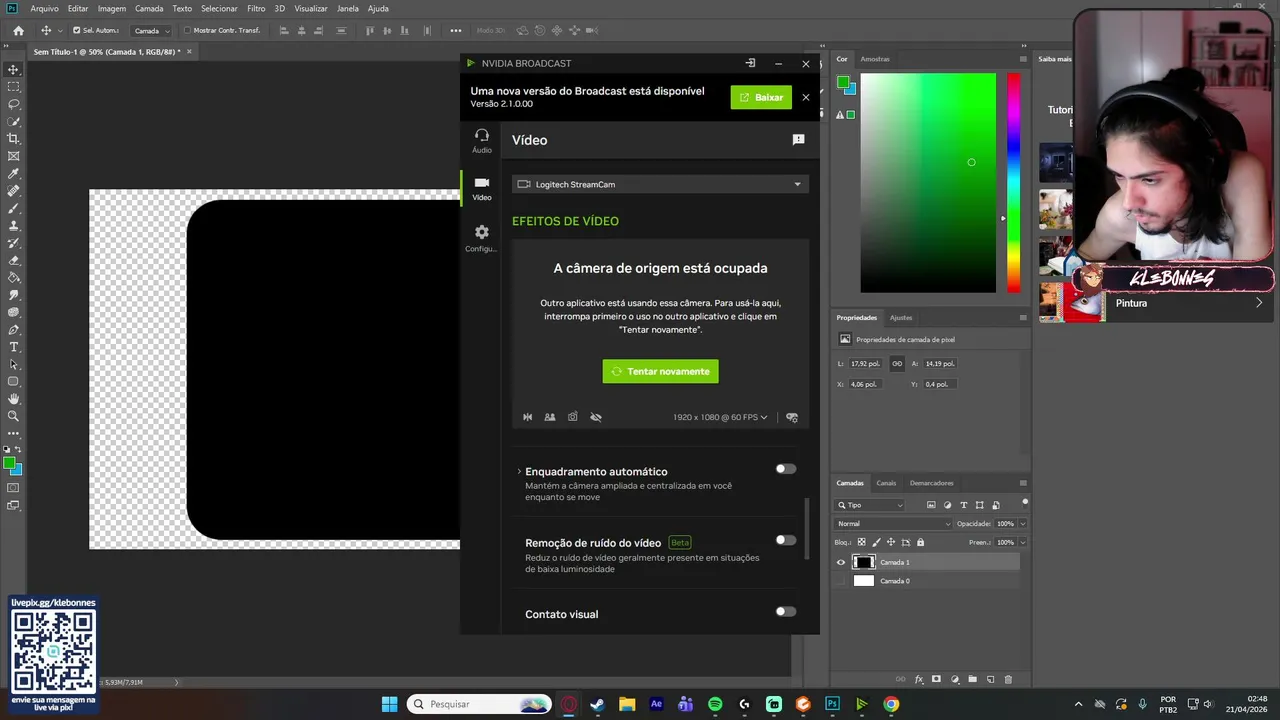
Task: Open the Opacidade value dropdown arrow
Action: (1022, 524)
